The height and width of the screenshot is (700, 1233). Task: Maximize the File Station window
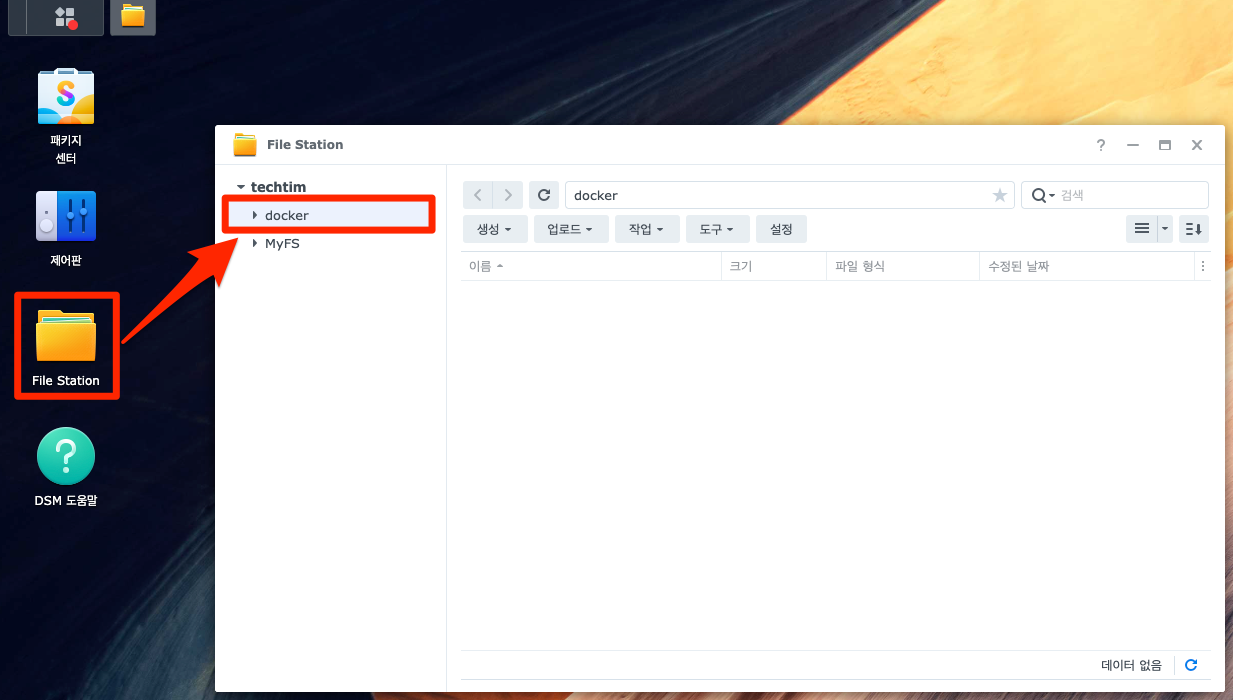pyautogui.click(x=1165, y=145)
